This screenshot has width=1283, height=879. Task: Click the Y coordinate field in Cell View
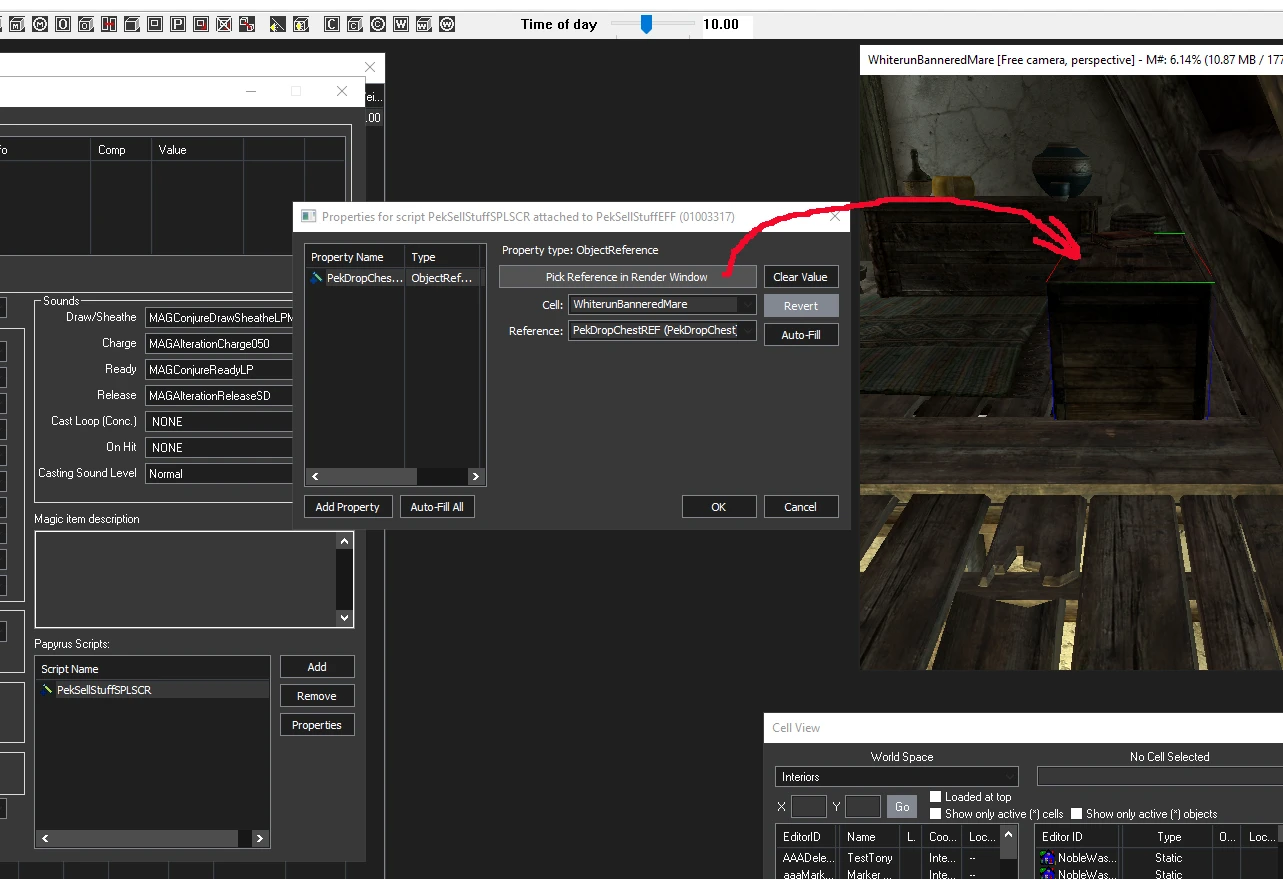click(863, 807)
